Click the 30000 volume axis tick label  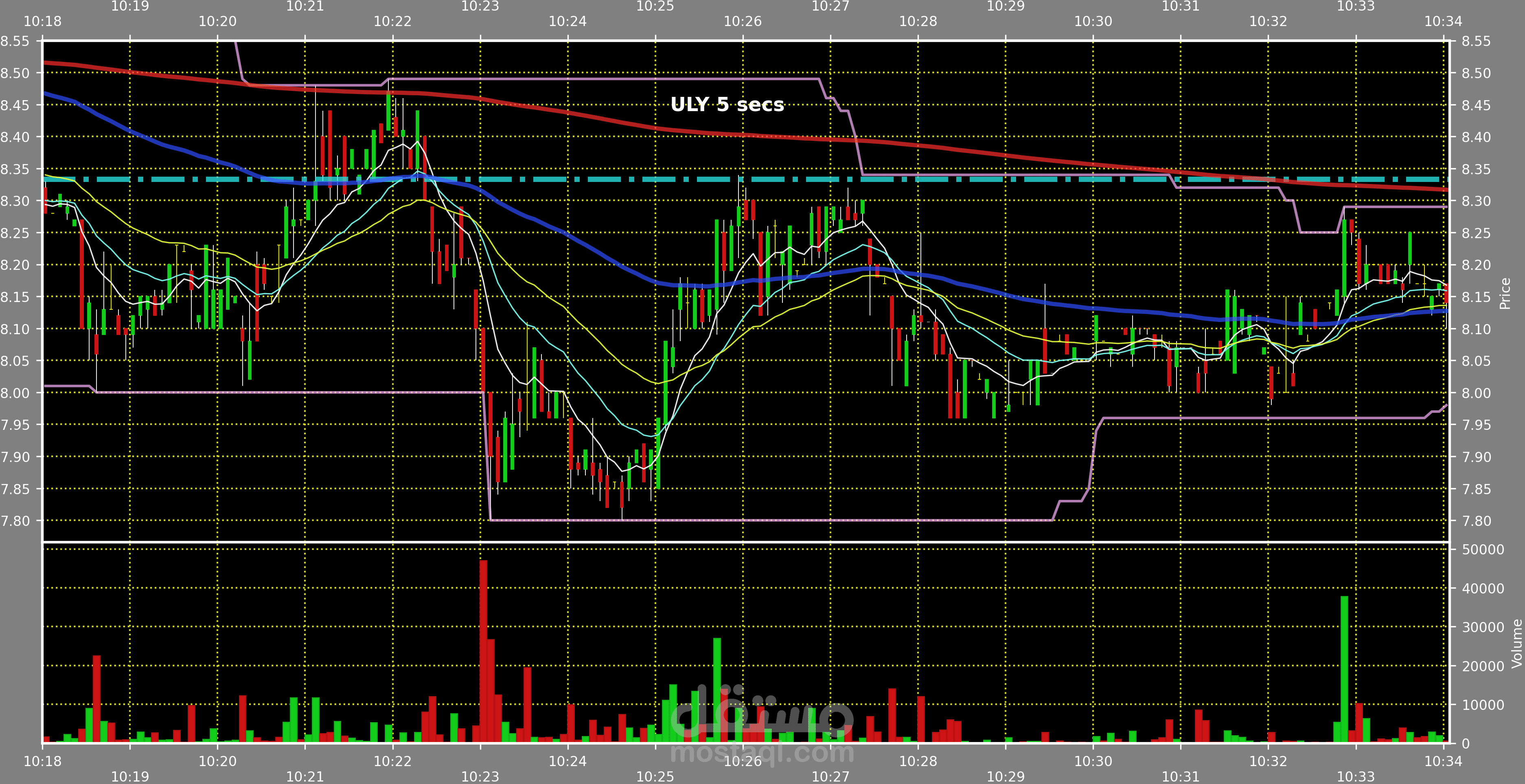coord(1482,627)
